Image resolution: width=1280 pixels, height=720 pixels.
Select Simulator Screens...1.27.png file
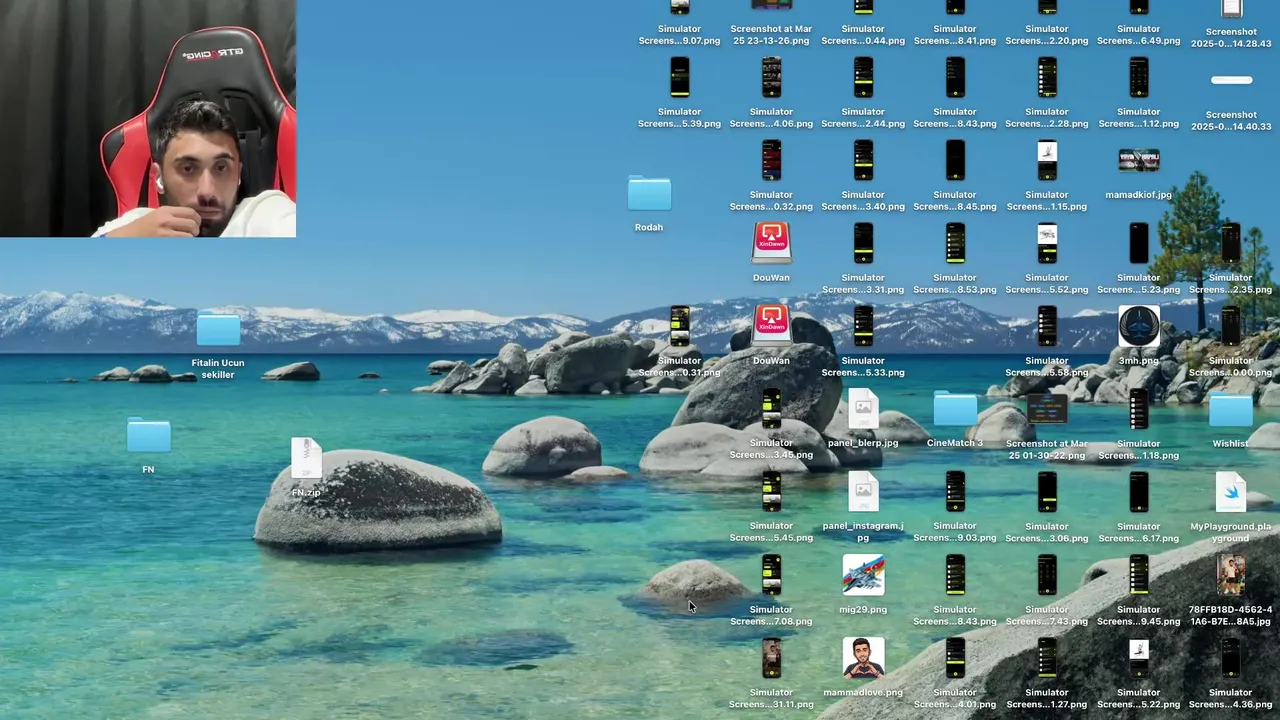(1047, 658)
